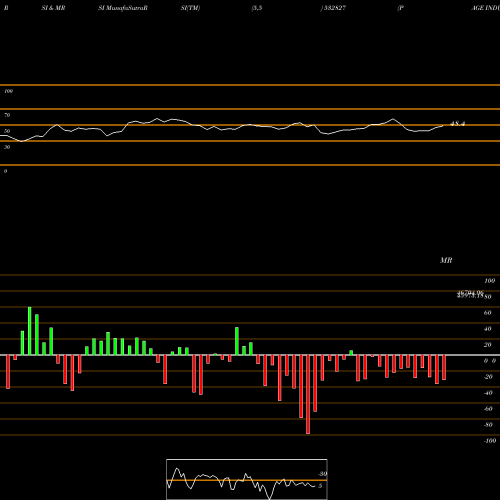Click the MR panel title label
Image resolution: width=500 pixels, height=500 pixels.
[446, 260]
